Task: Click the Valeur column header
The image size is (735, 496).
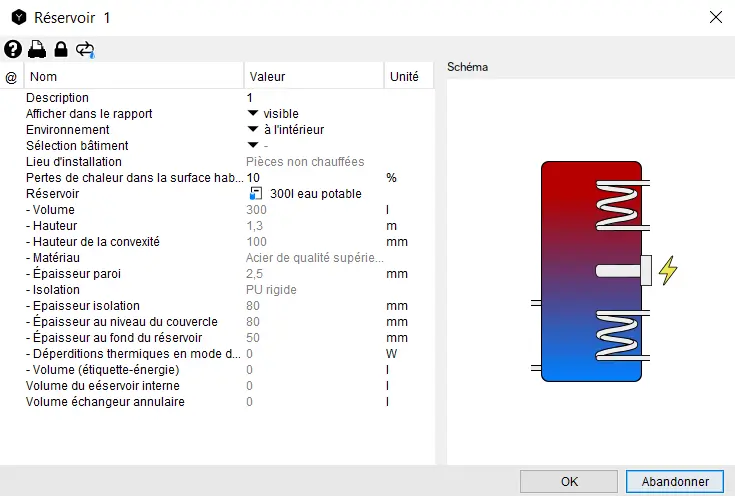Action: tap(313, 77)
